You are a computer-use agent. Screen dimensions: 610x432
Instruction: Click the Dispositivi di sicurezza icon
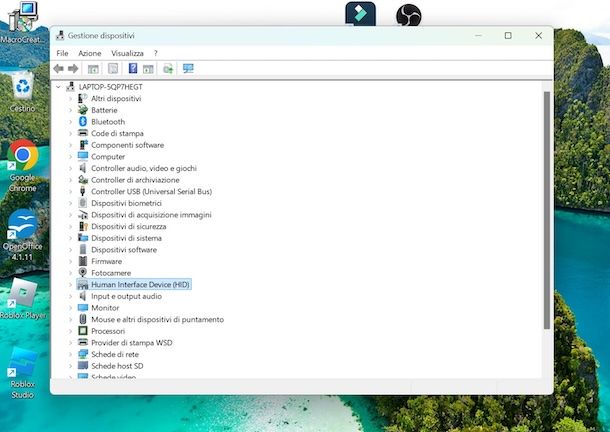[82, 226]
